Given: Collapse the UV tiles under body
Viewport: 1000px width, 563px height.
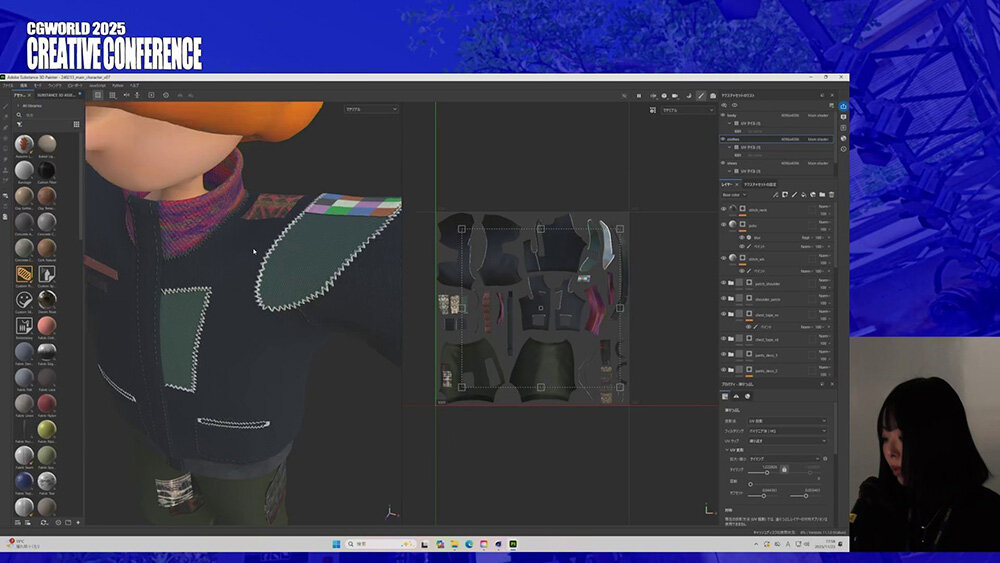Looking at the screenshot, I should 730,123.
